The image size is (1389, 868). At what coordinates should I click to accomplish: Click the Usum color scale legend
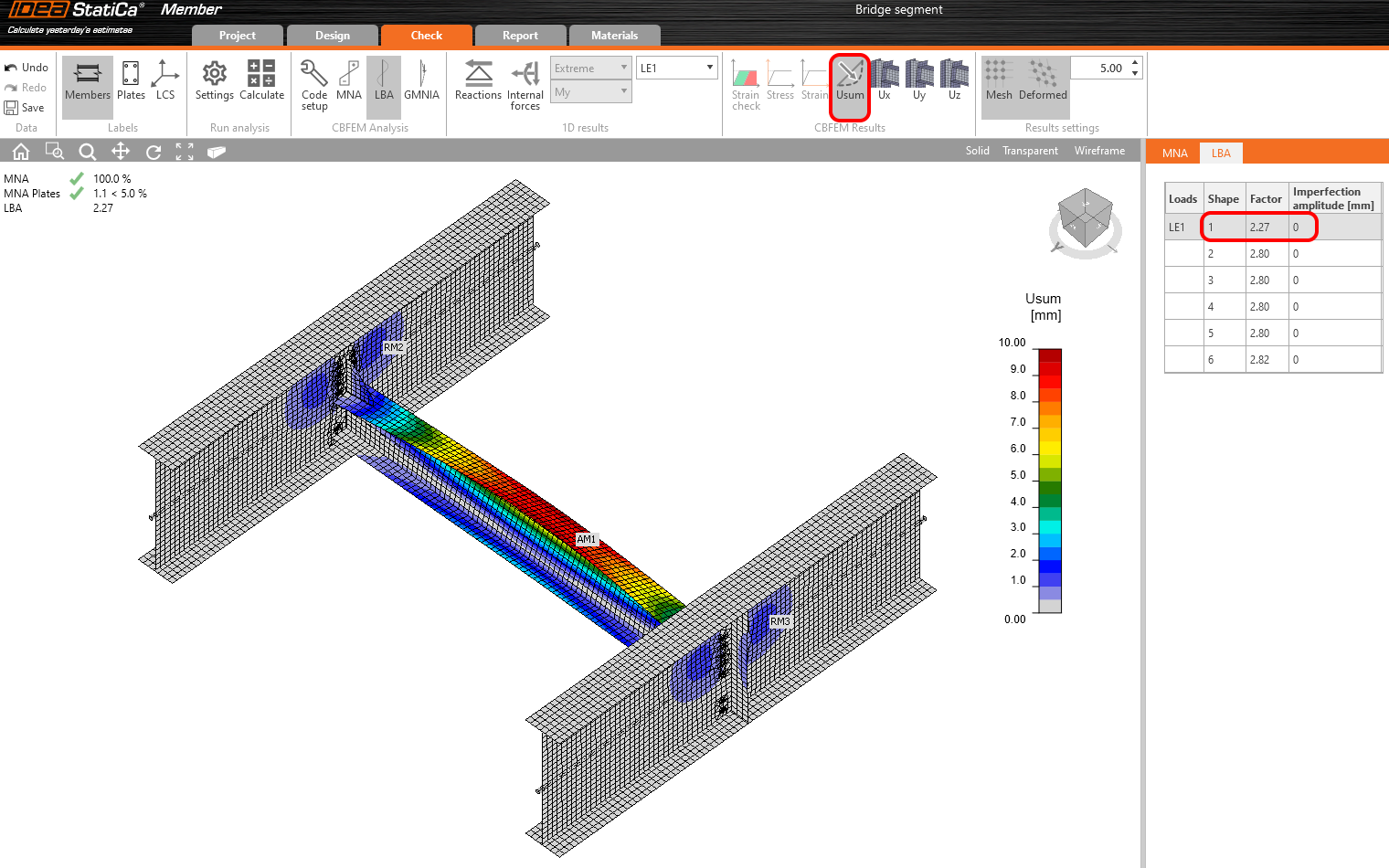(x=1050, y=481)
